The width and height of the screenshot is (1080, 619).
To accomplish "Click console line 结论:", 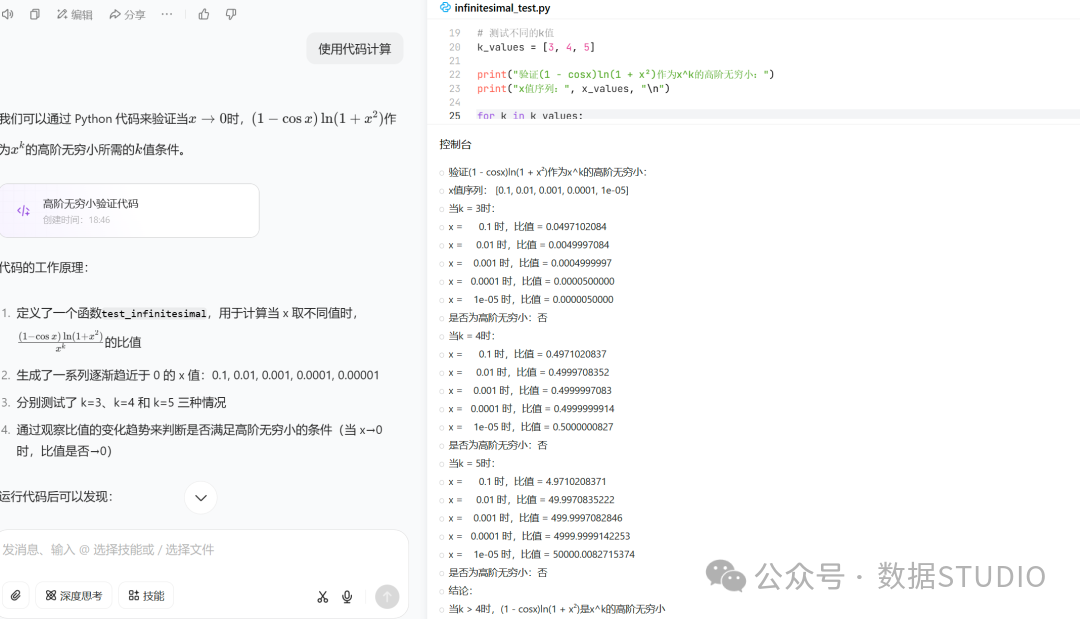I will tap(461, 591).
